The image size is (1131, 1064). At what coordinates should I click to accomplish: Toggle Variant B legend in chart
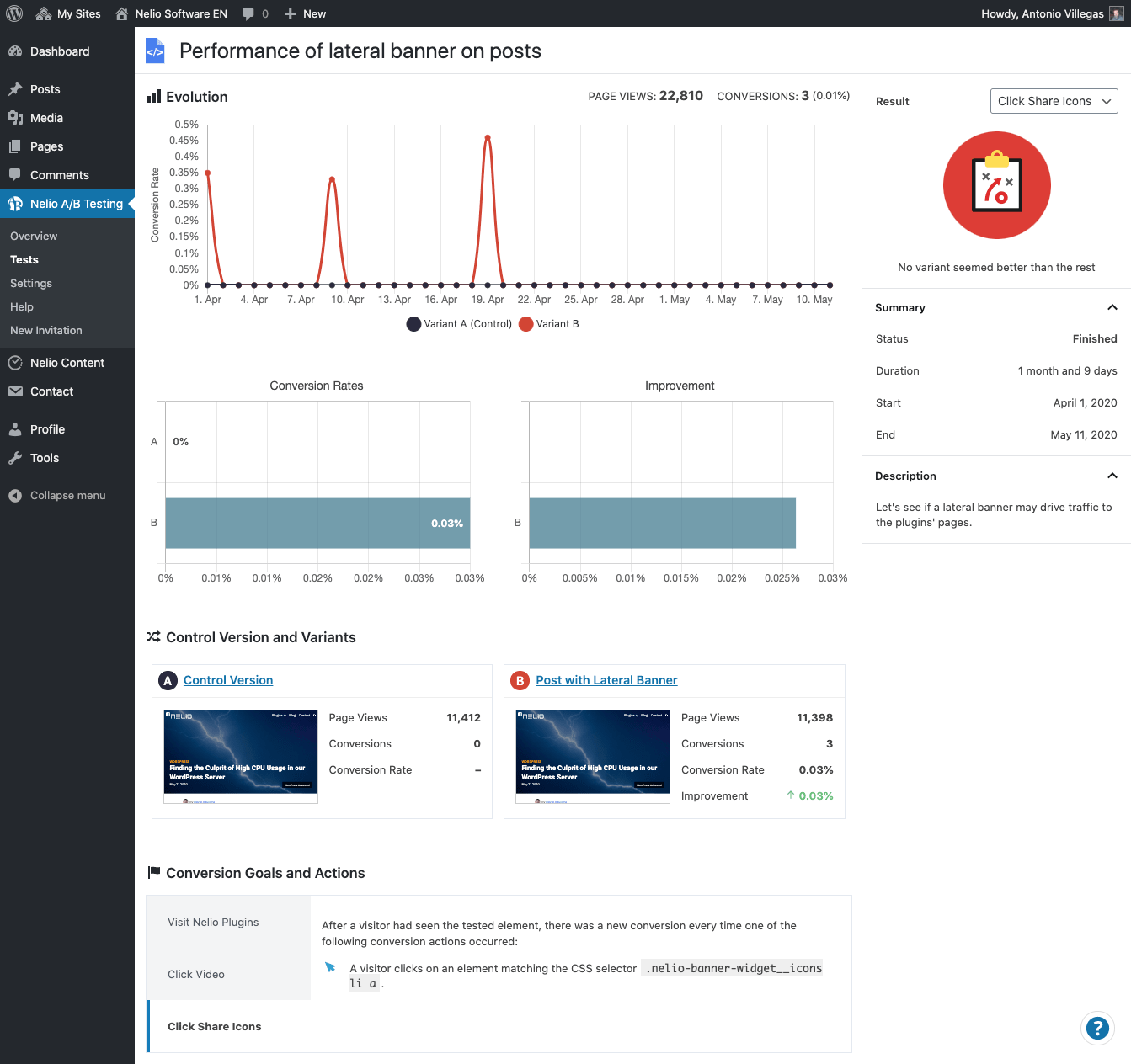coord(549,324)
